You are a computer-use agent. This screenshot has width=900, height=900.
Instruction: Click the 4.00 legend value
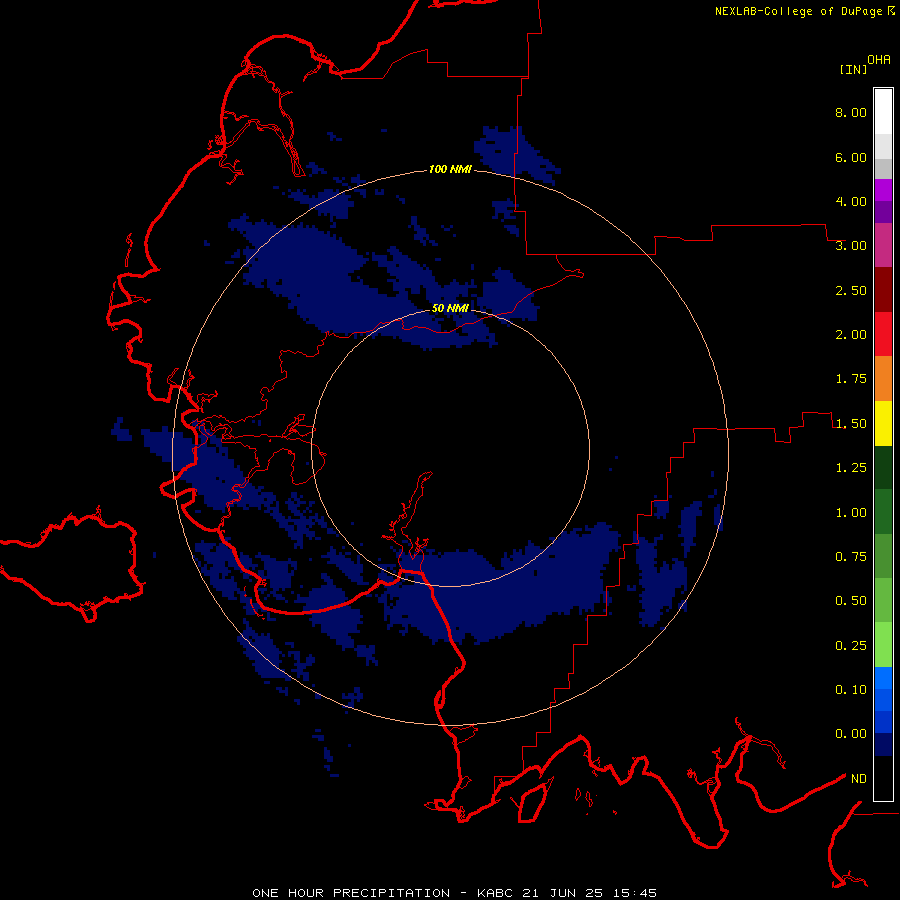[x=851, y=201]
